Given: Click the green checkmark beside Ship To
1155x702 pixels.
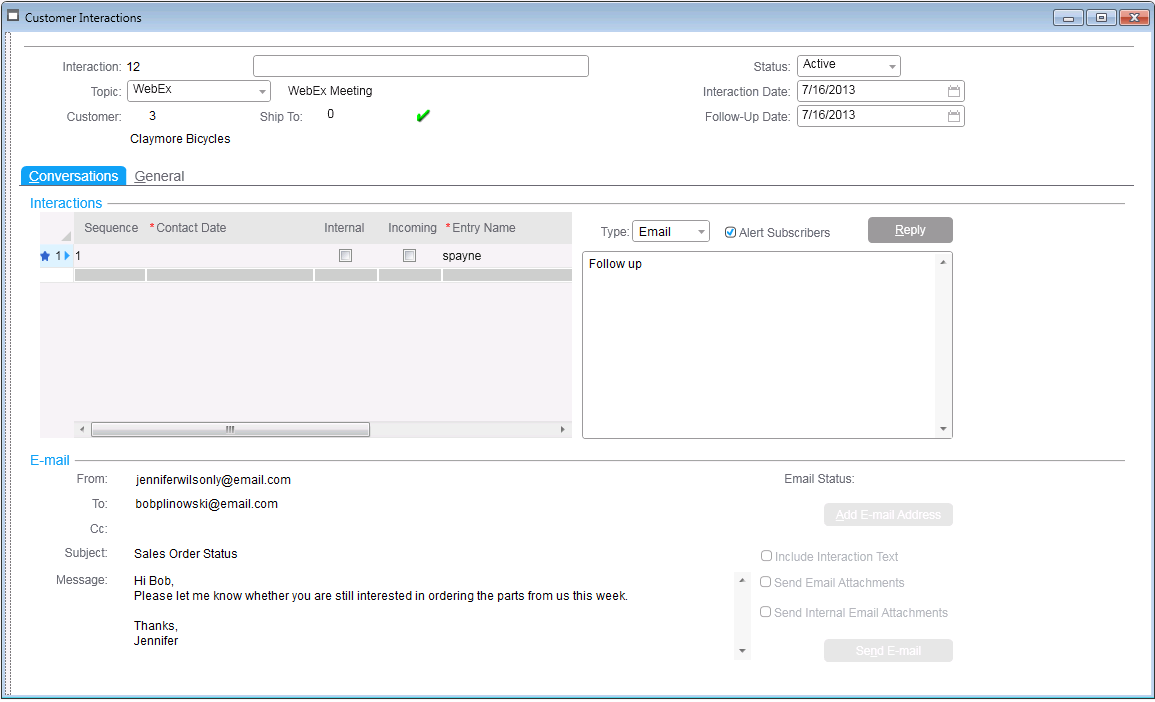Looking at the screenshot, I should (423, 116).
